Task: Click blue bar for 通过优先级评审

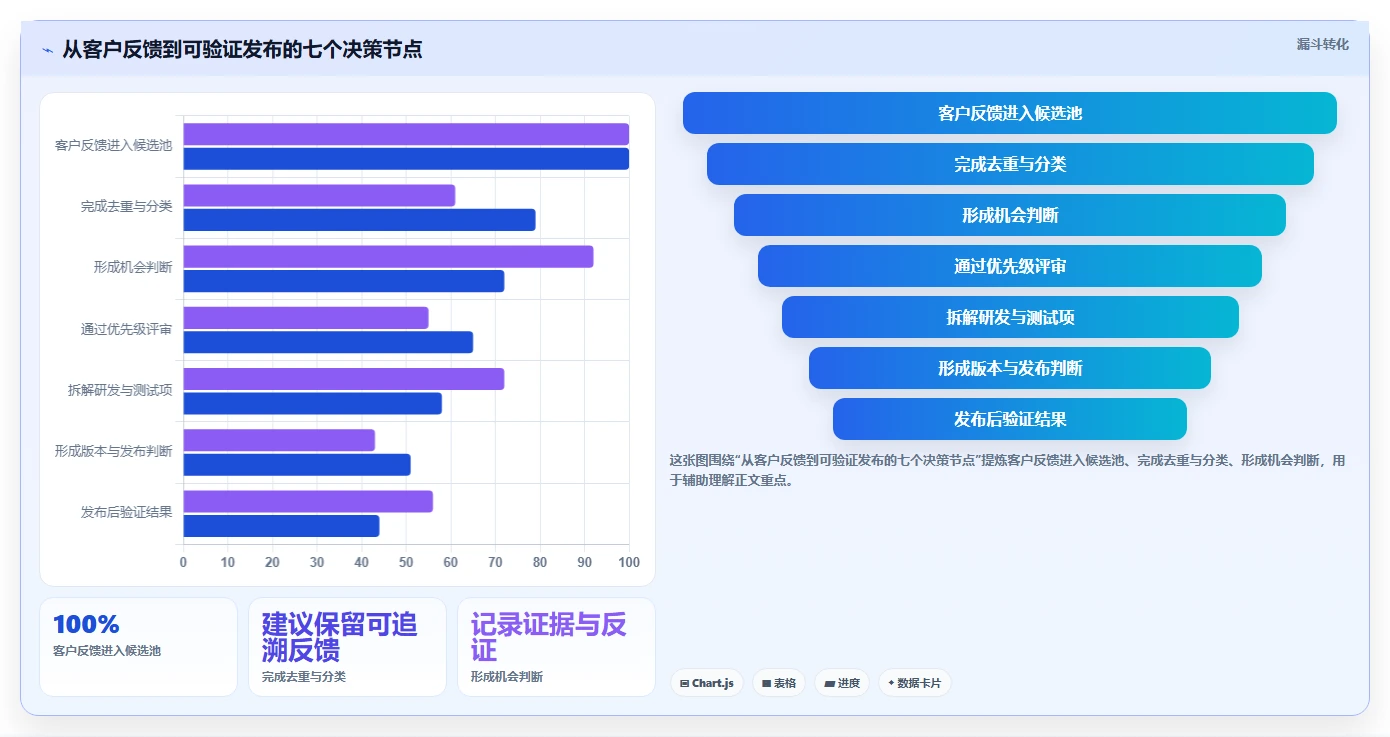Action: coord(328,342)
